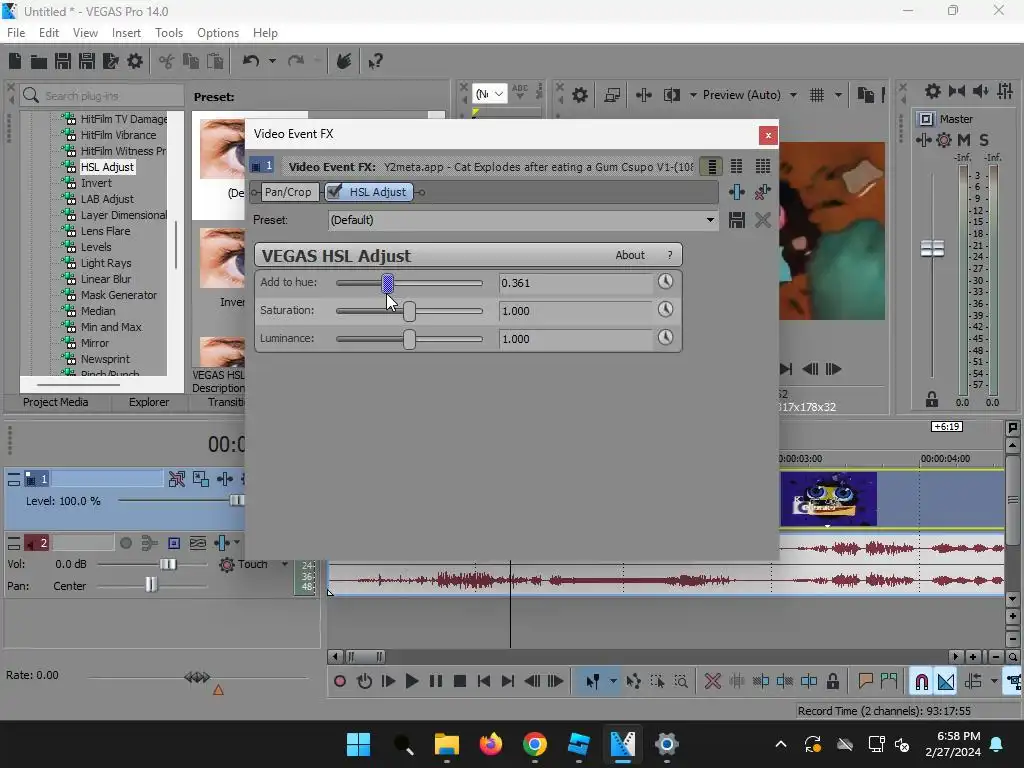
Task: Toggle Automatic Crossfades button
Action: (x=946, y=682)
